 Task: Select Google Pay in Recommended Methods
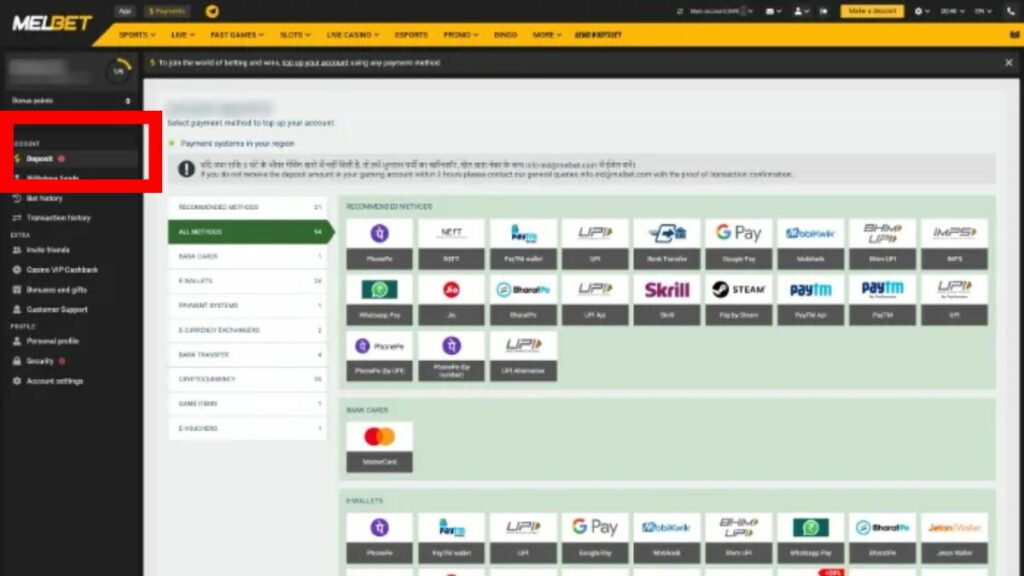[x=739, y=244]
